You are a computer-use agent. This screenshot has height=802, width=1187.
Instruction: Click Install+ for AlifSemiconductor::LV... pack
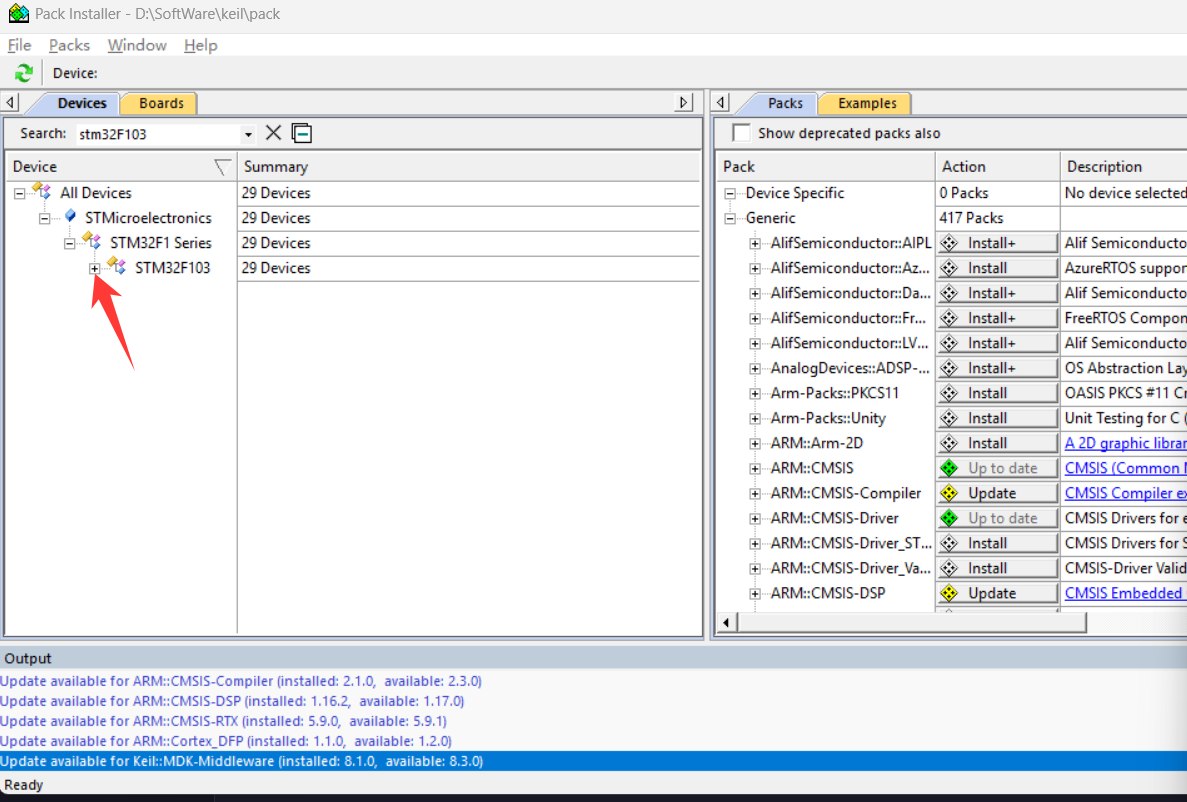point(997,343)
